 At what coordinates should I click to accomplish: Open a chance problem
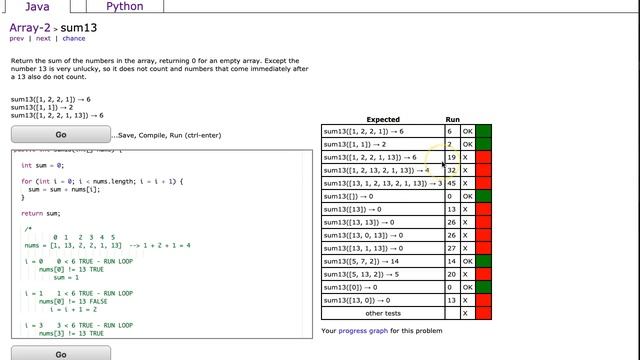pyautogui.click(x=74, y=38)
